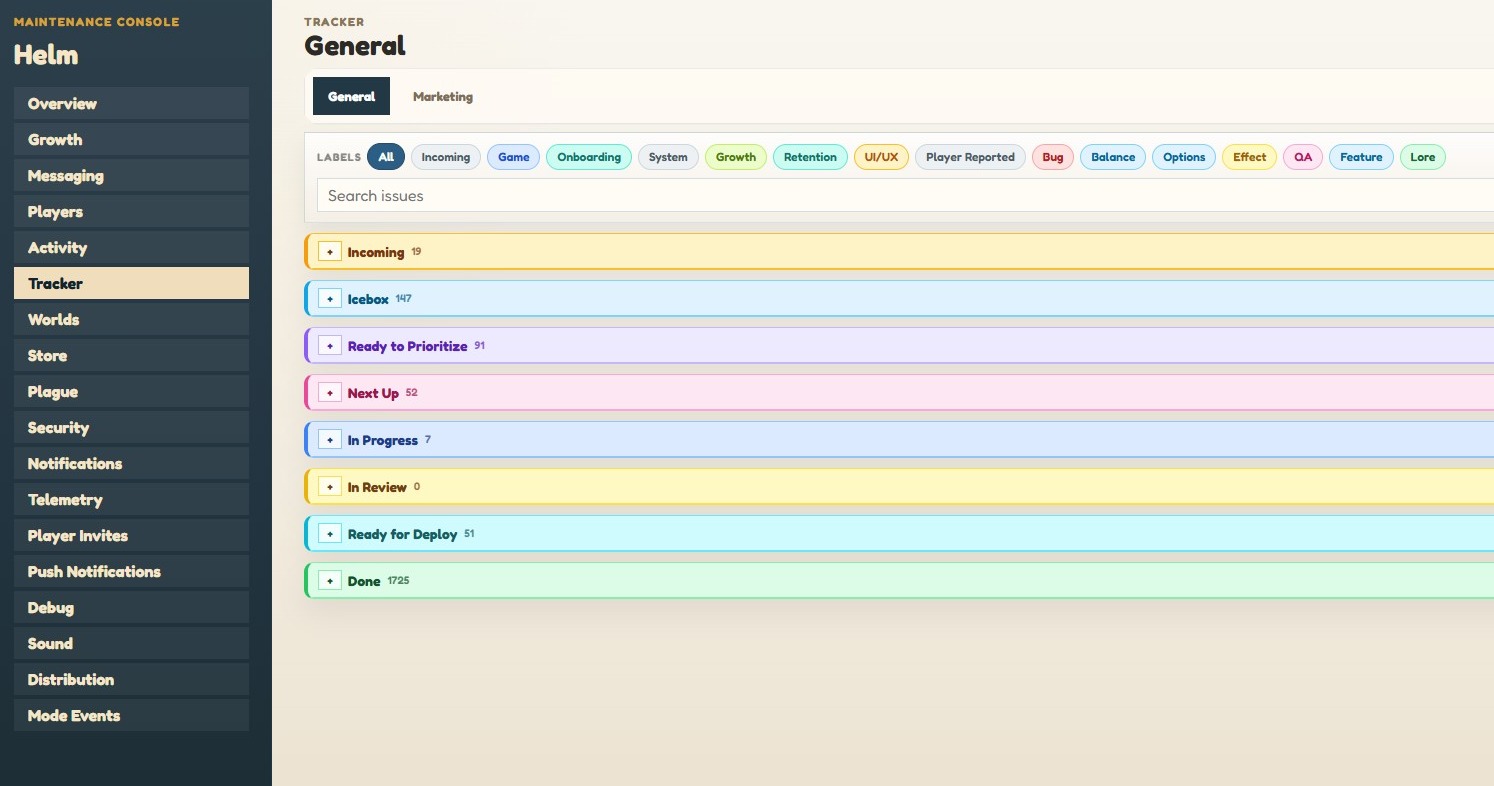Open Notifications in the sidebar
Image resolution: width=1494 pixels, height=786 pixels.
pos(131,463)
